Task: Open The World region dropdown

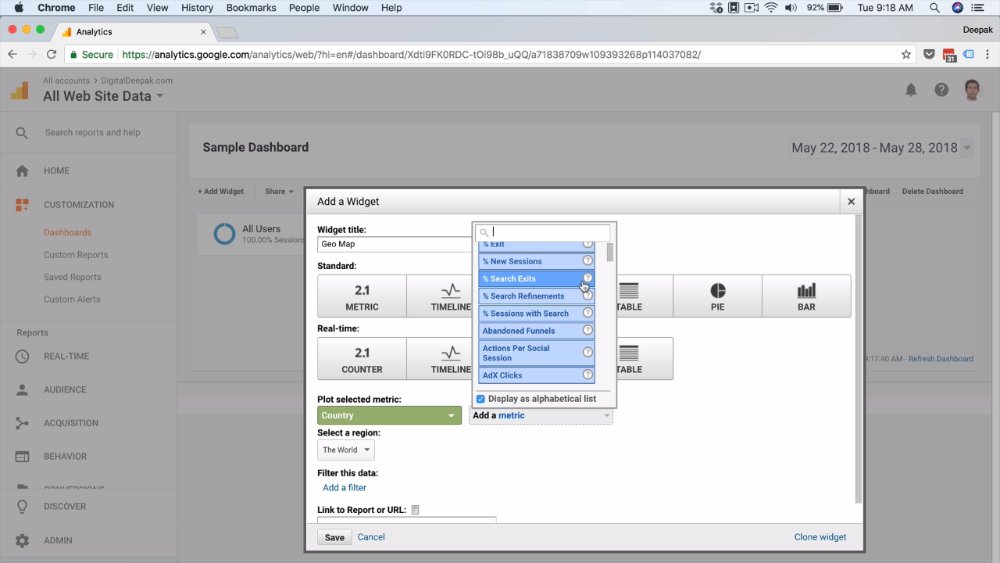Action: click(346, 450)
